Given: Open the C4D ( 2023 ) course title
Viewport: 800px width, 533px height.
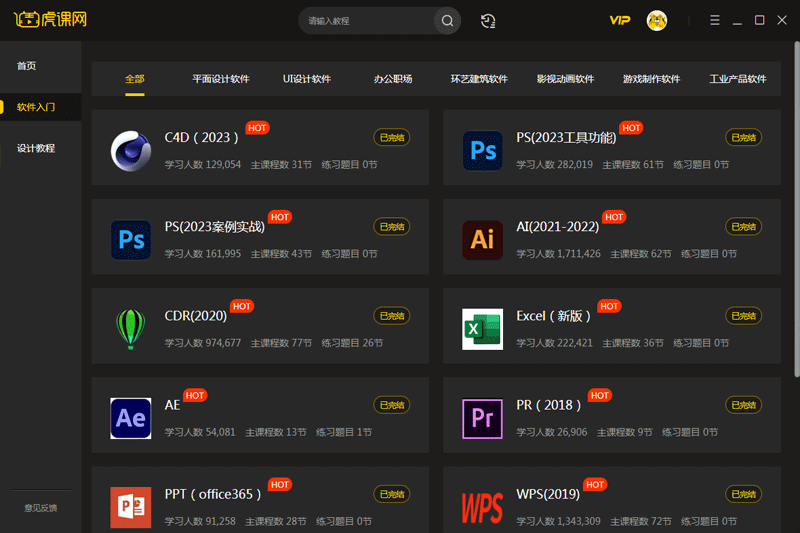Looking at the screenshot, I should (202, 138).
